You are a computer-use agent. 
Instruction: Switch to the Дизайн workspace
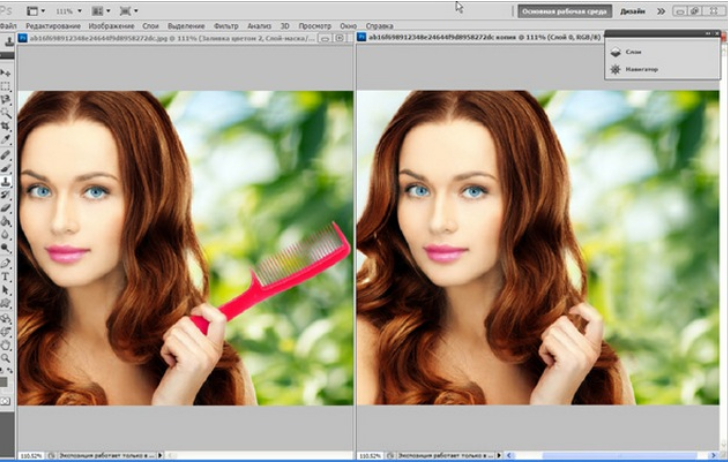click(x=632, y=11)
